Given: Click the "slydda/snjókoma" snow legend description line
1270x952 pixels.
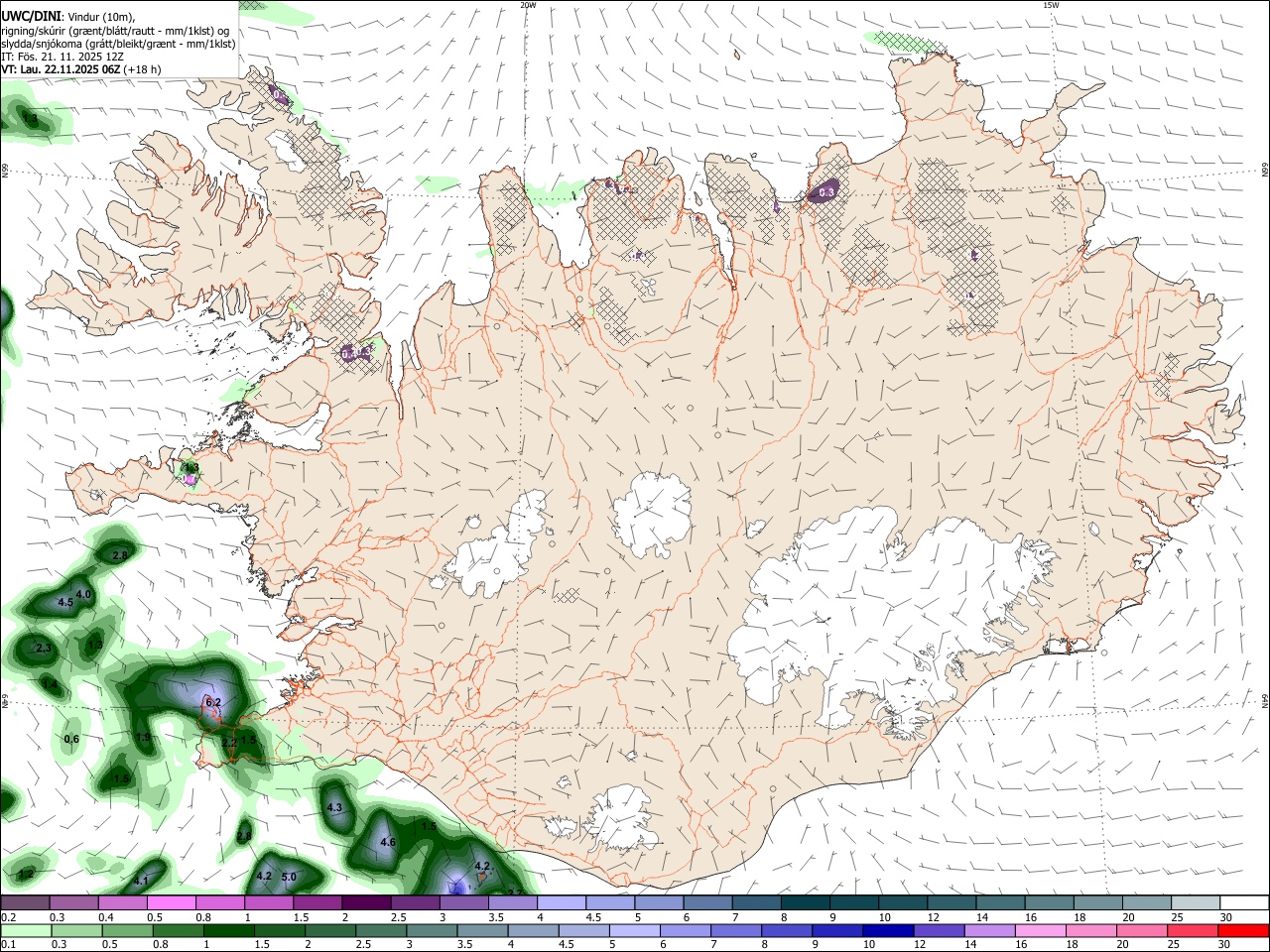Looking at the screenshot, I should pyautogui.click(x=118, y=44).
